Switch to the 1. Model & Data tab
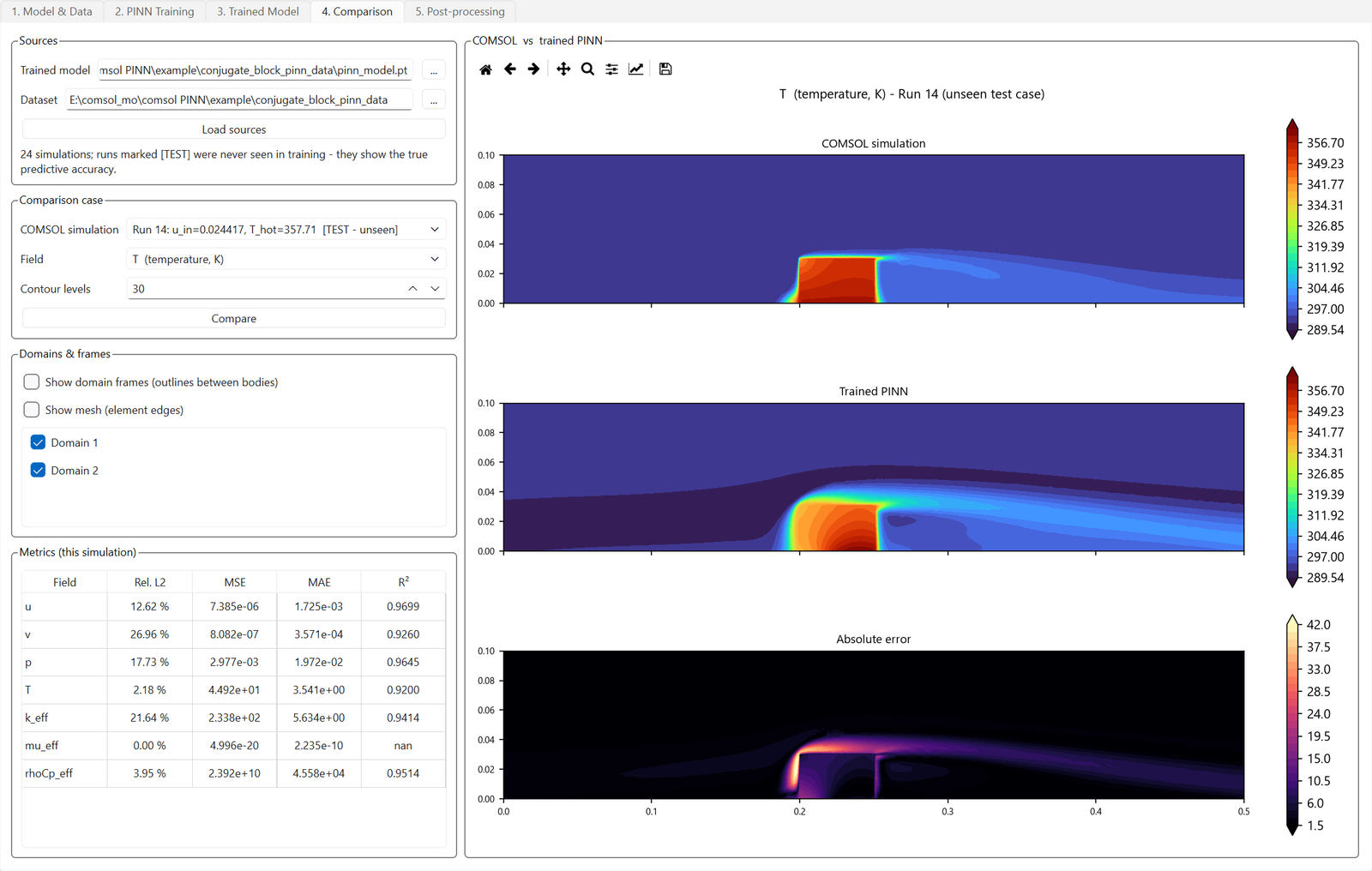This screenshot has width=1372, height=871. [52, 11]
